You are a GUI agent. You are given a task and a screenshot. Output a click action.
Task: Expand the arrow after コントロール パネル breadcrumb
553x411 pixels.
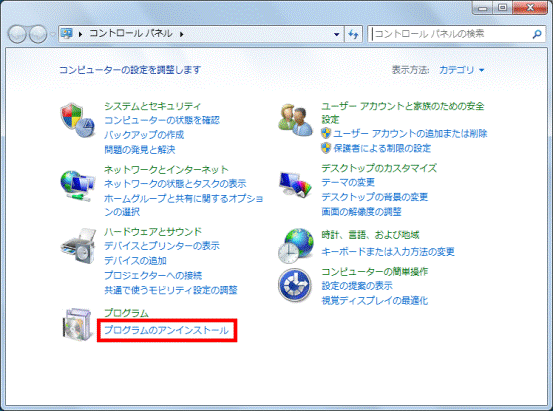click(182, 34)
